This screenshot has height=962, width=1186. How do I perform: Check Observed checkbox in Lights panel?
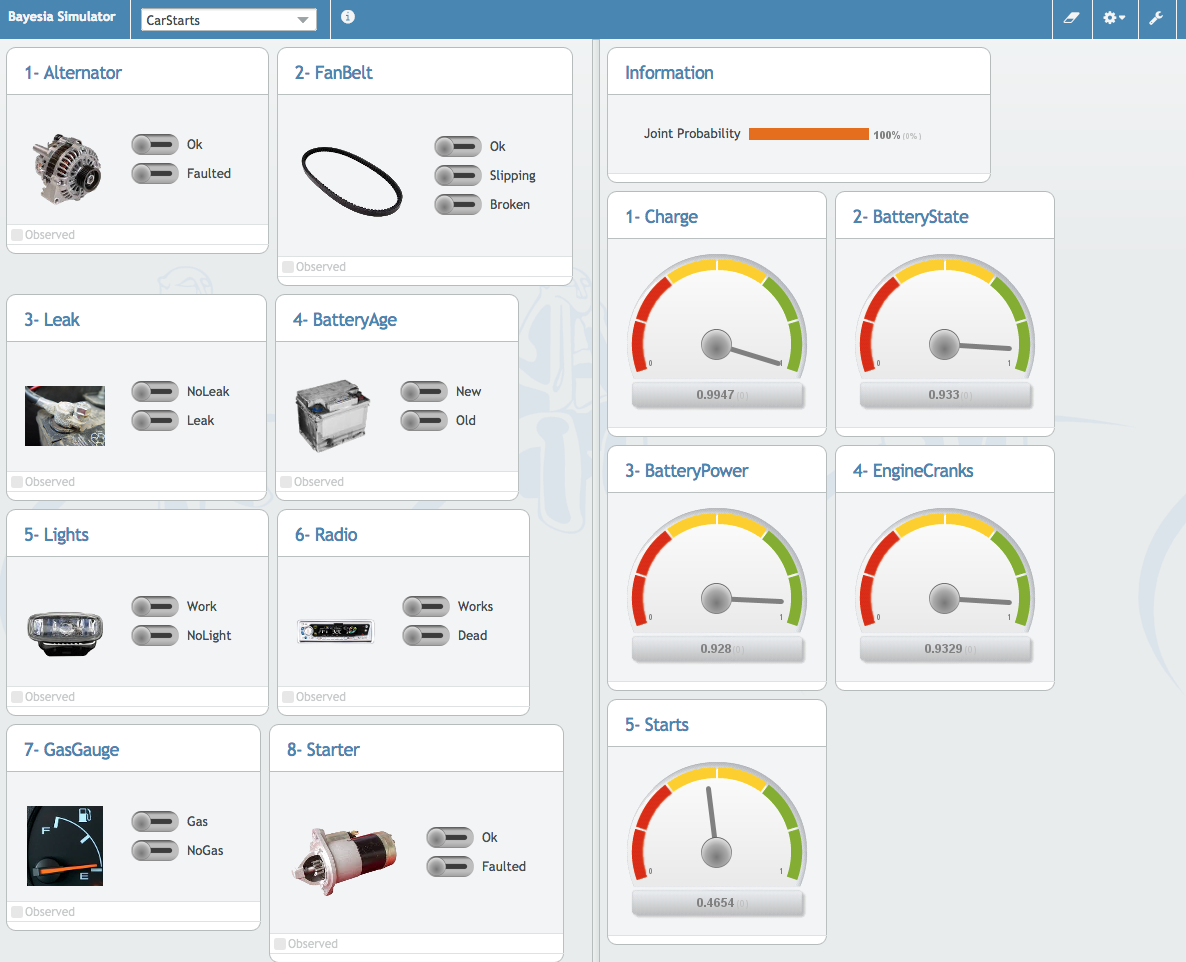coord(17,697)
